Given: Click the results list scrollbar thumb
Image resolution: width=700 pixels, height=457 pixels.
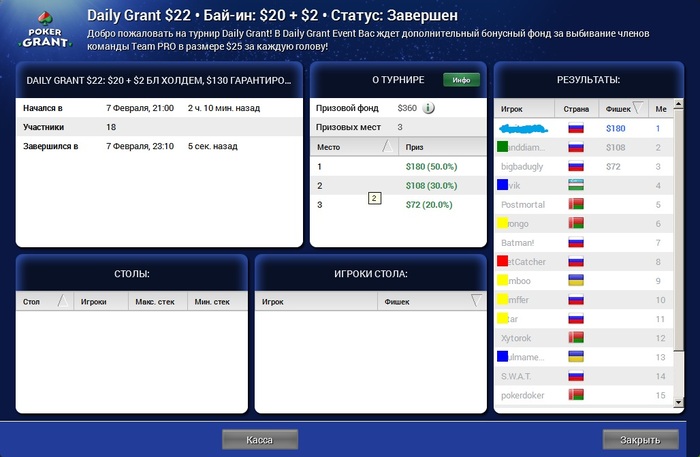Looking at the screenshot, I should (x=678, y=230).
